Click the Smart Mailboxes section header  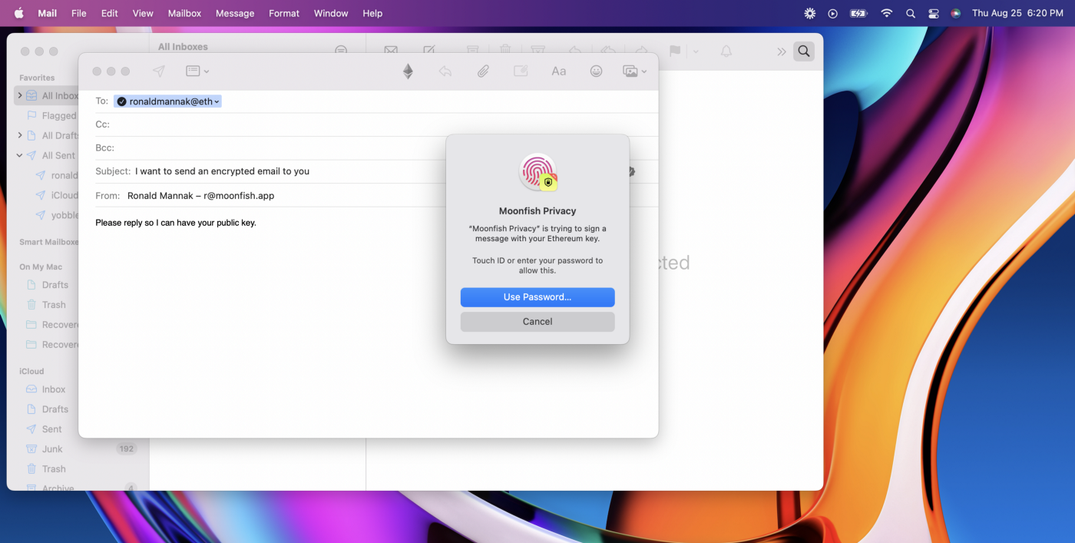pos(49,242)
